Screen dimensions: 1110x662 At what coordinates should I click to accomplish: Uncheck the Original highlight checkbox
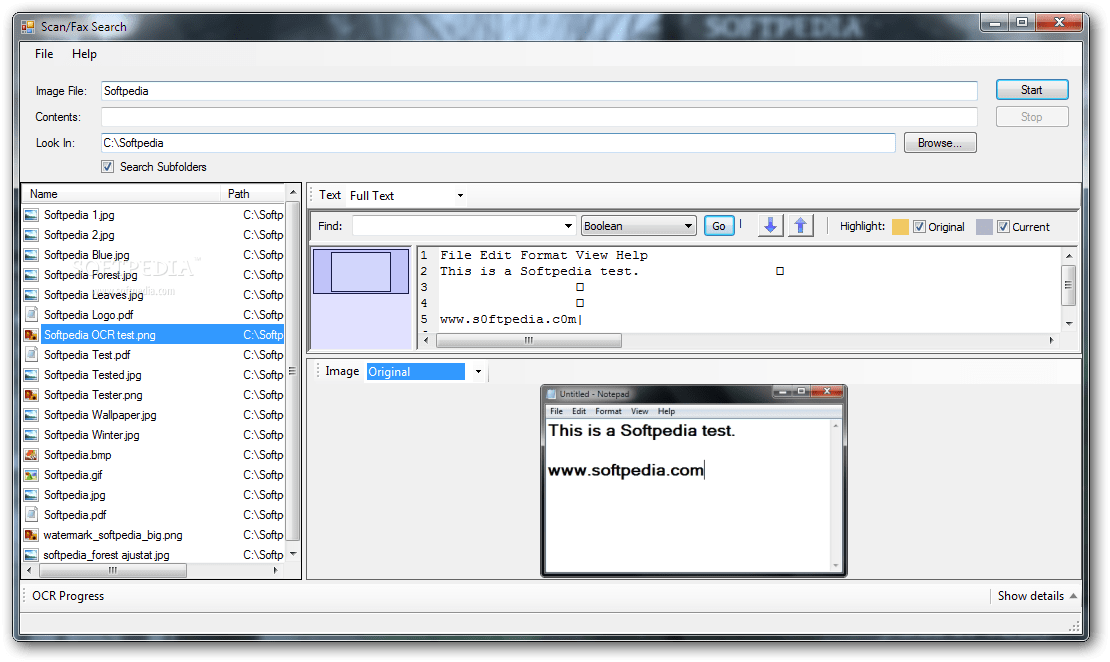[x=920, y=227]
